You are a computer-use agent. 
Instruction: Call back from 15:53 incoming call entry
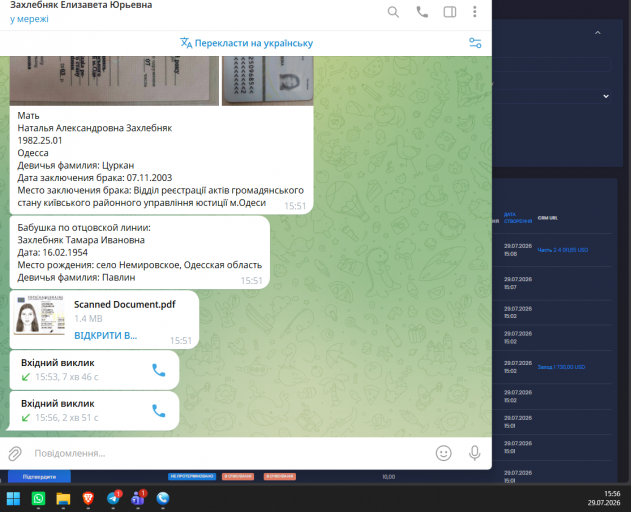159,370
